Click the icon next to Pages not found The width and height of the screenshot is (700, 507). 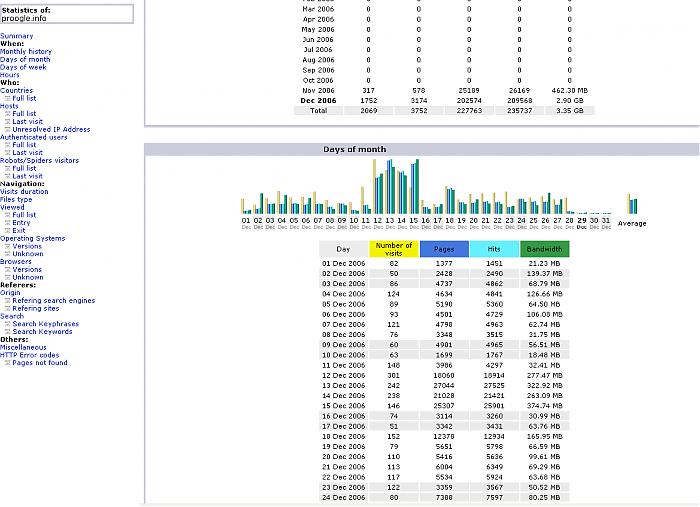tap(8, 364)
